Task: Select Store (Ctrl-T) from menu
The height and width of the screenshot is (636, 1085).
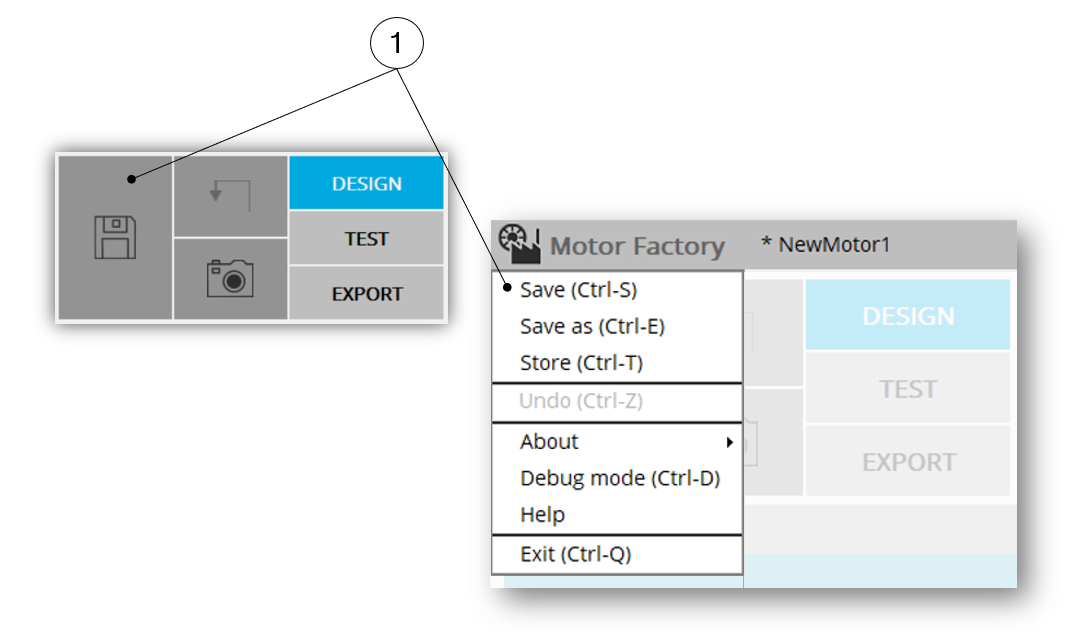Action: click(x=581, y=363)
